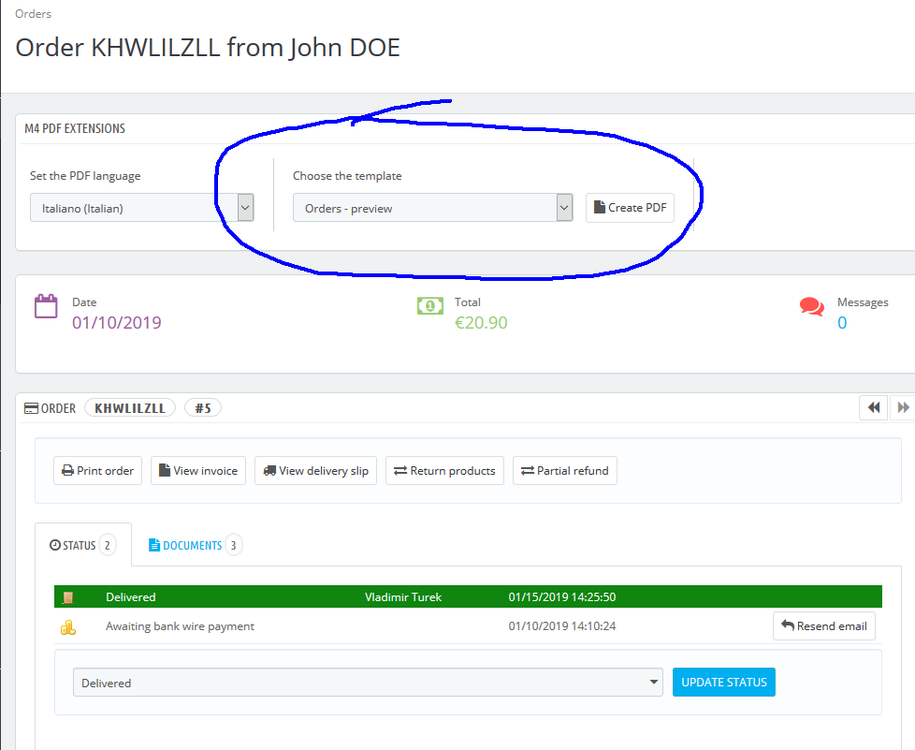Viewport: 915px width, 750px height.
Task: Click the green money Total icon
Action: (430, 306)
